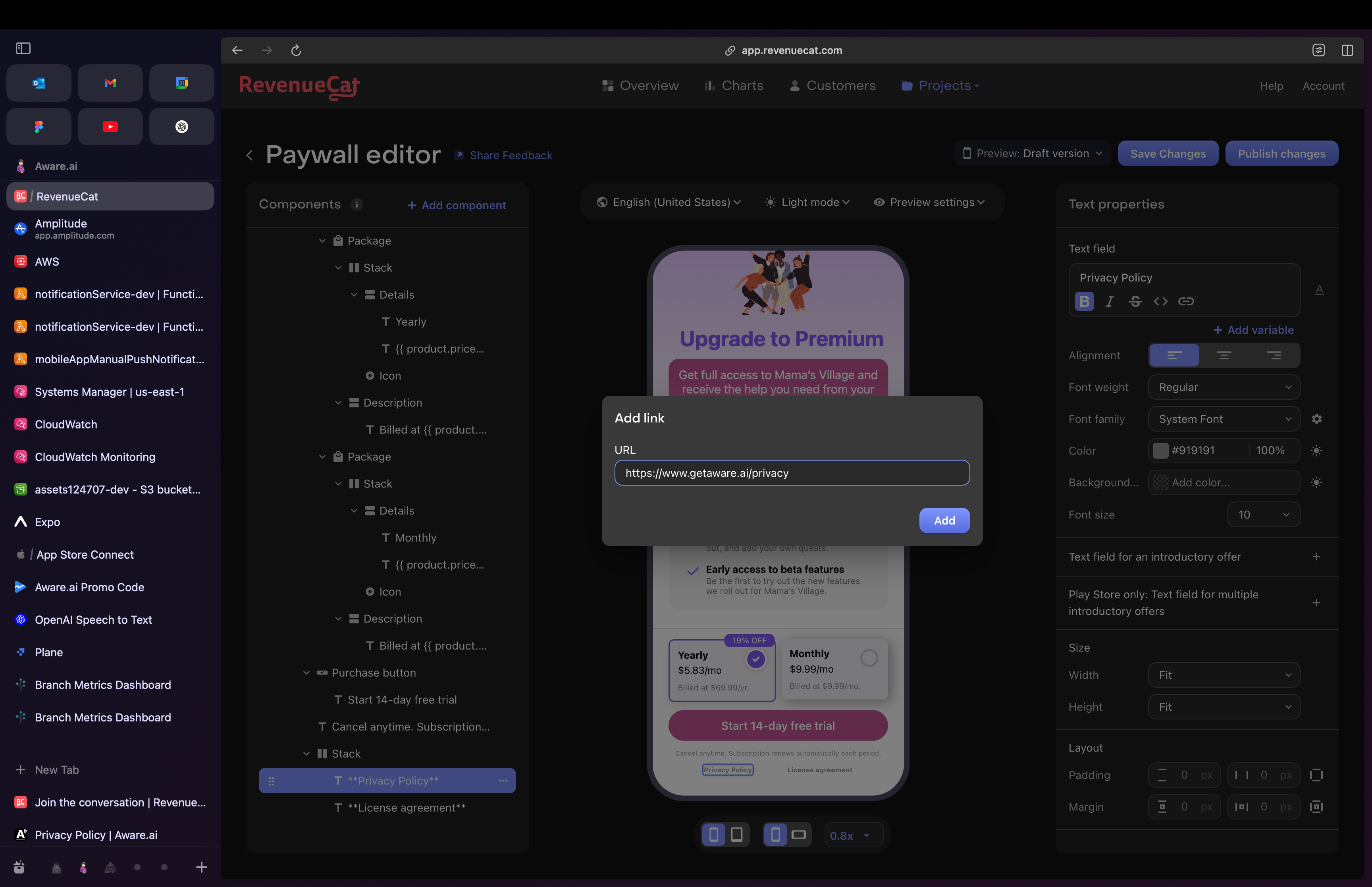The image size is (1372, 887).
Task: Open the Width Fit dropdown
Action: [1224, 675]
